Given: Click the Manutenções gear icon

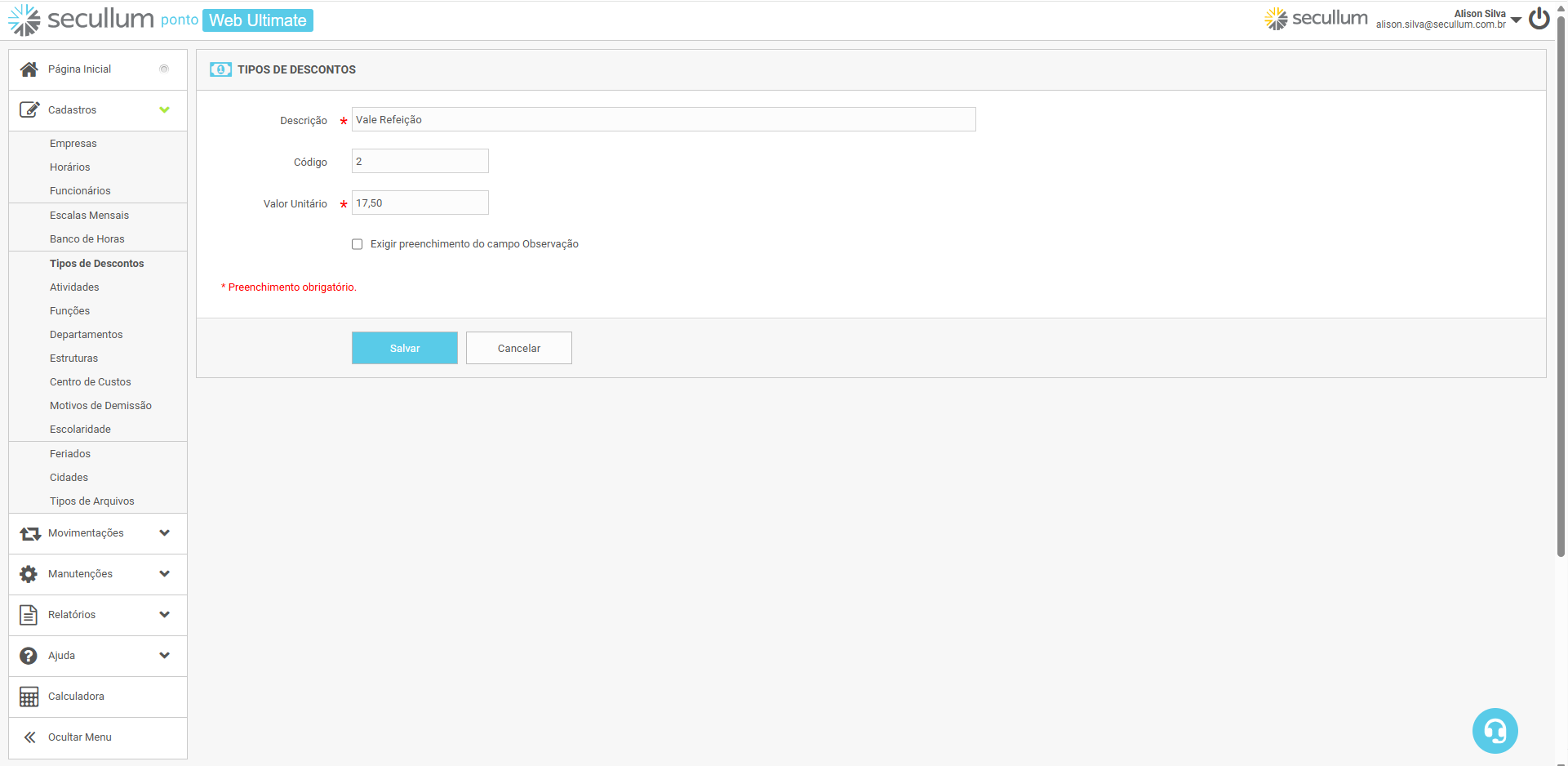Looking at the screenshot, I should [x=29, y=574].
